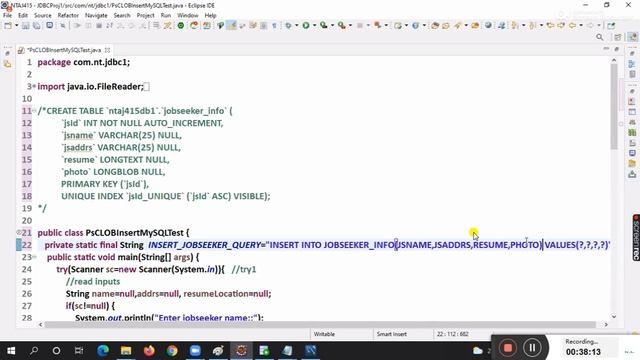Click the External Tools run icon
Image resolution: width=640 pixels, height=360 pixels.
(342, 26)
